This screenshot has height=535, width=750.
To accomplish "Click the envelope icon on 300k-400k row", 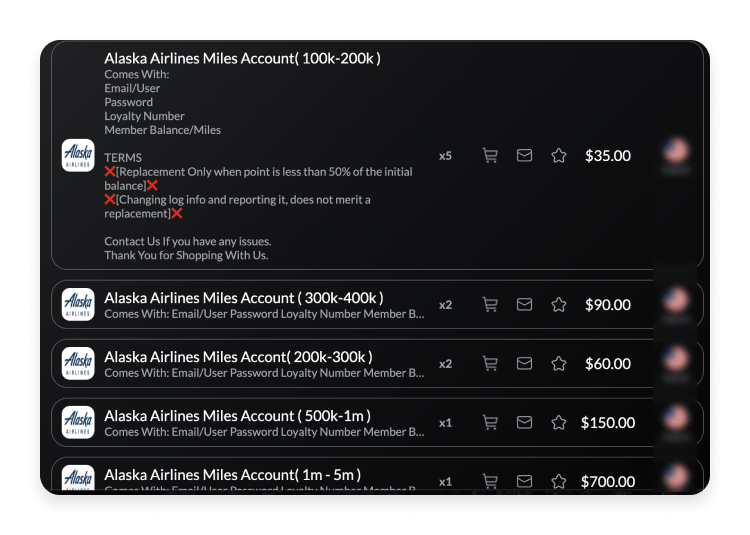I will (524, 304).
